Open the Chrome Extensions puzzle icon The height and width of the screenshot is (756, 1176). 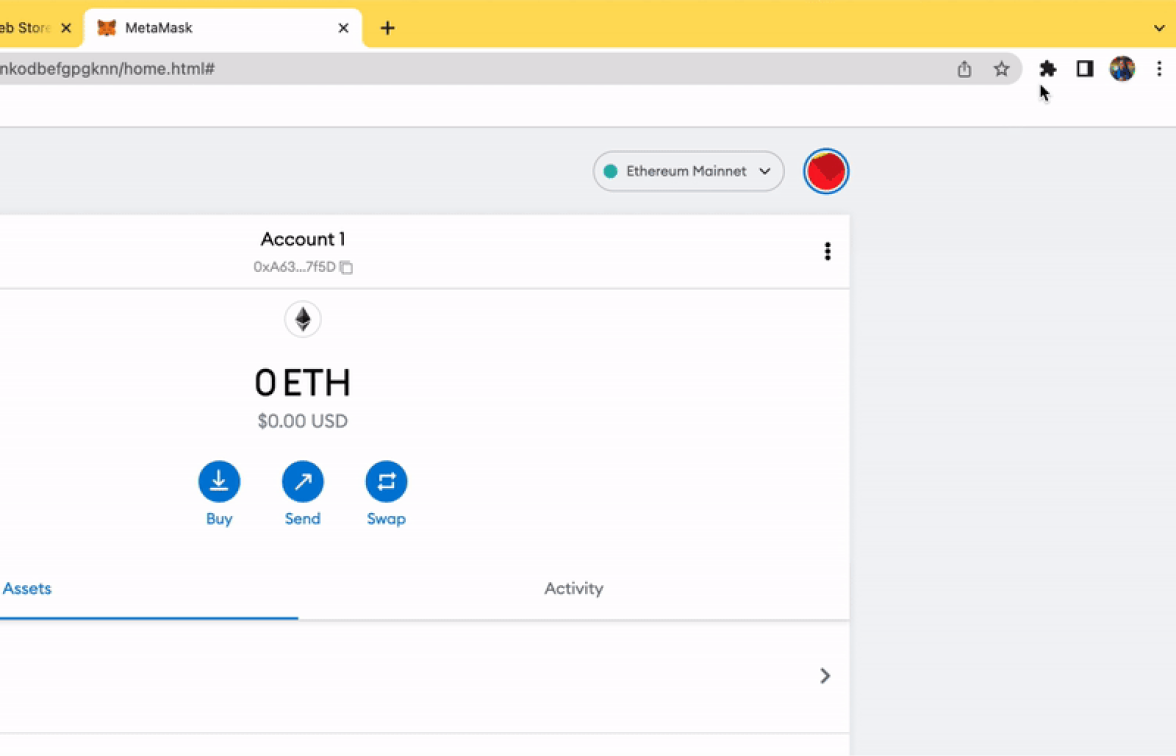(1047, 69)
